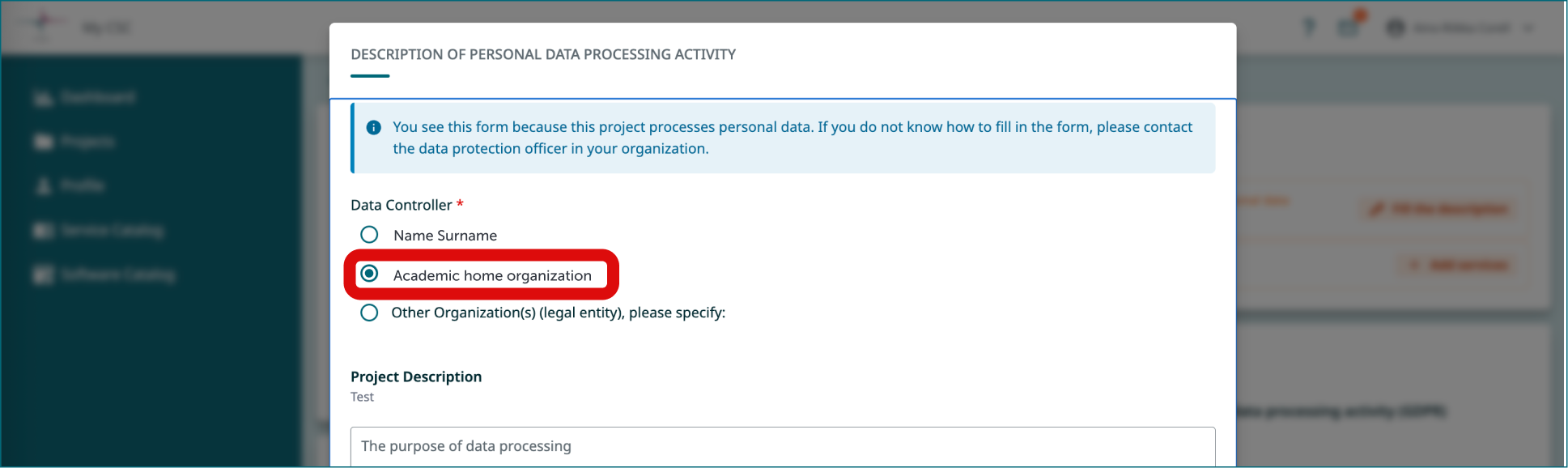
Task: Click the Profile user icon
Action: pyautogui.click(x=43, y=185)
